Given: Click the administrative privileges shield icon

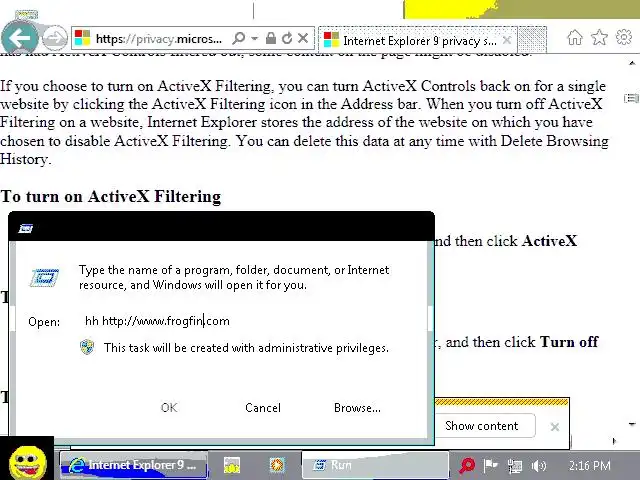Looking at the screenshot, I should (x=87, y=347).
